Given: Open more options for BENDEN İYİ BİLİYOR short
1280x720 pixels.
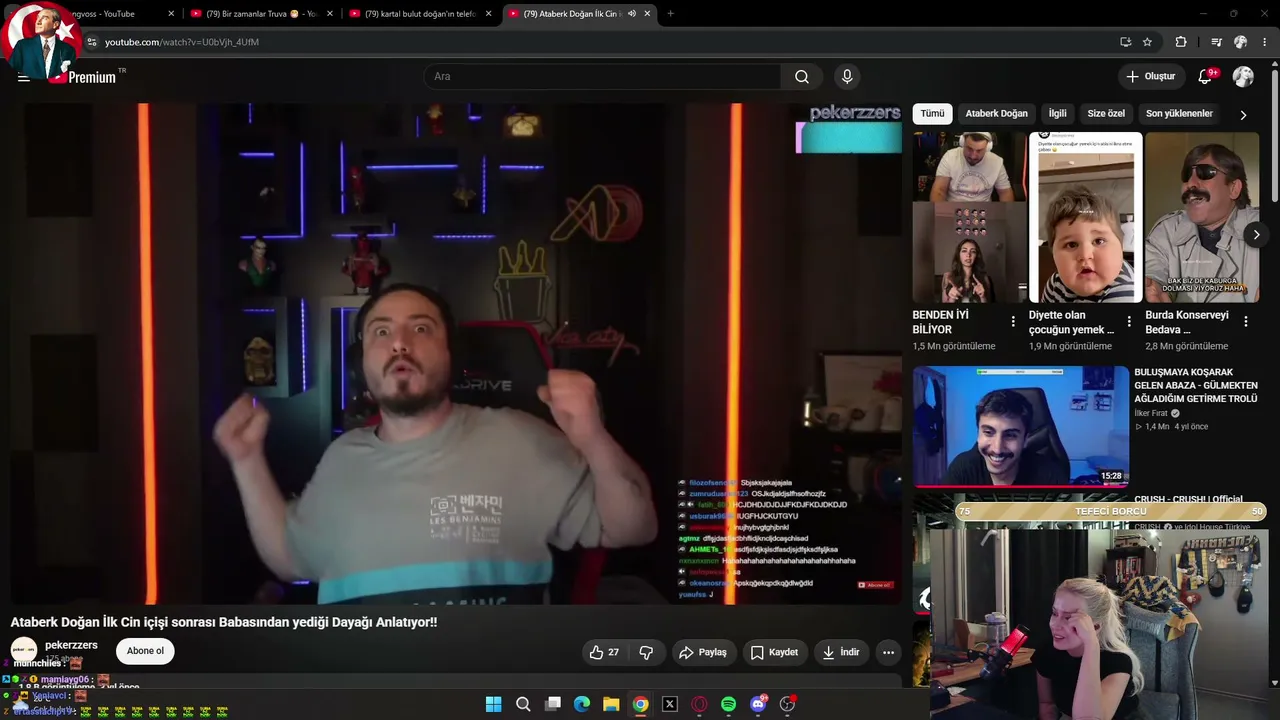Looking at the screenshot, I should [x=1013, y=322].
